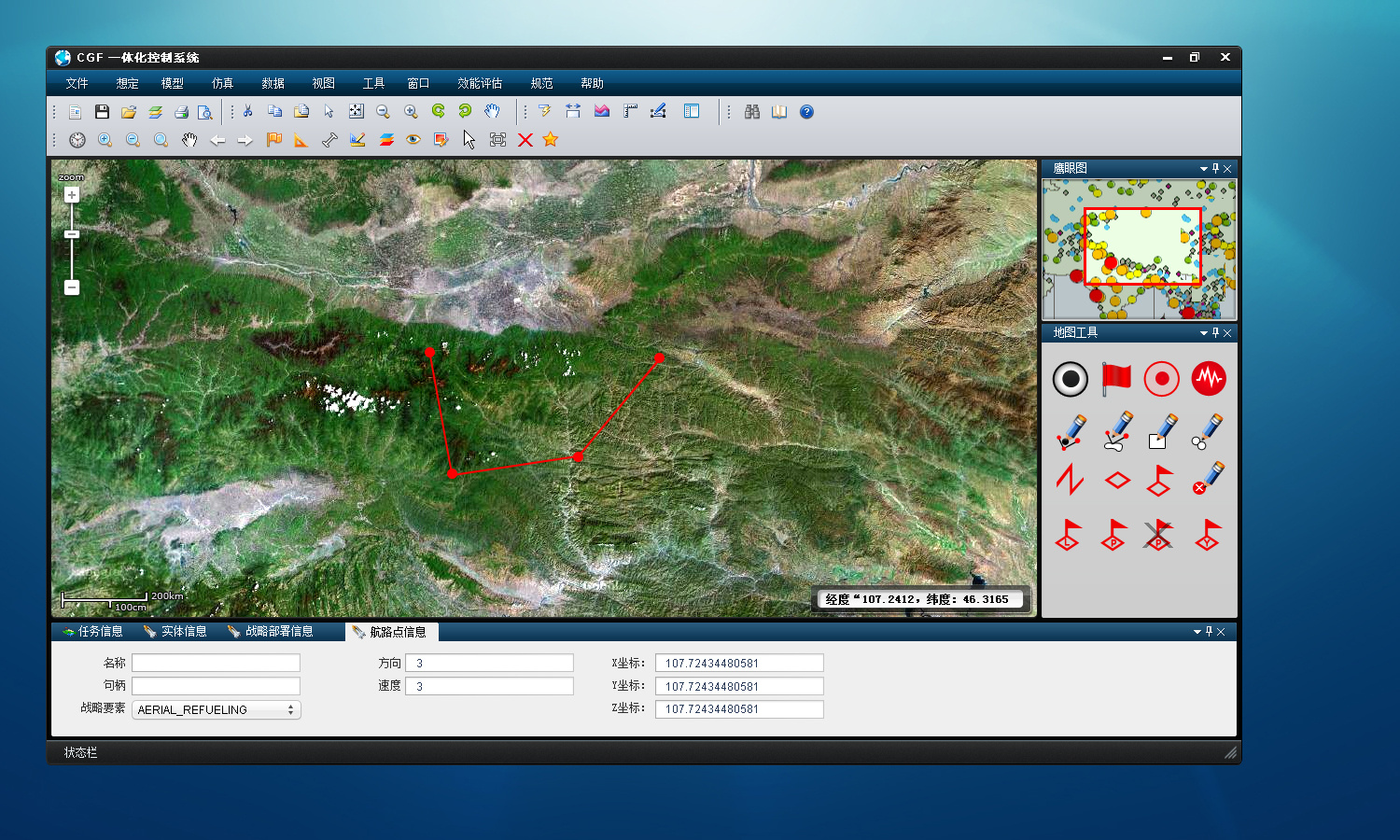This screenshot has width=1400, height=840.
Task: Click the open book icon
Action: 779,112
